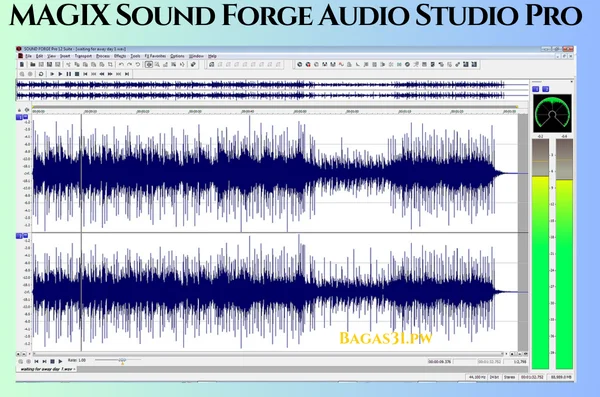Click Stop in the data window playbar
600x397 pixels.
[x=52, y=361]
